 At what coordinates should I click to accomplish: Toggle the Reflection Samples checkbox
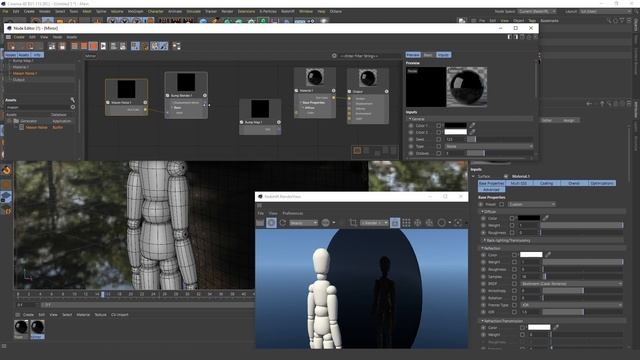pos(514,276)
